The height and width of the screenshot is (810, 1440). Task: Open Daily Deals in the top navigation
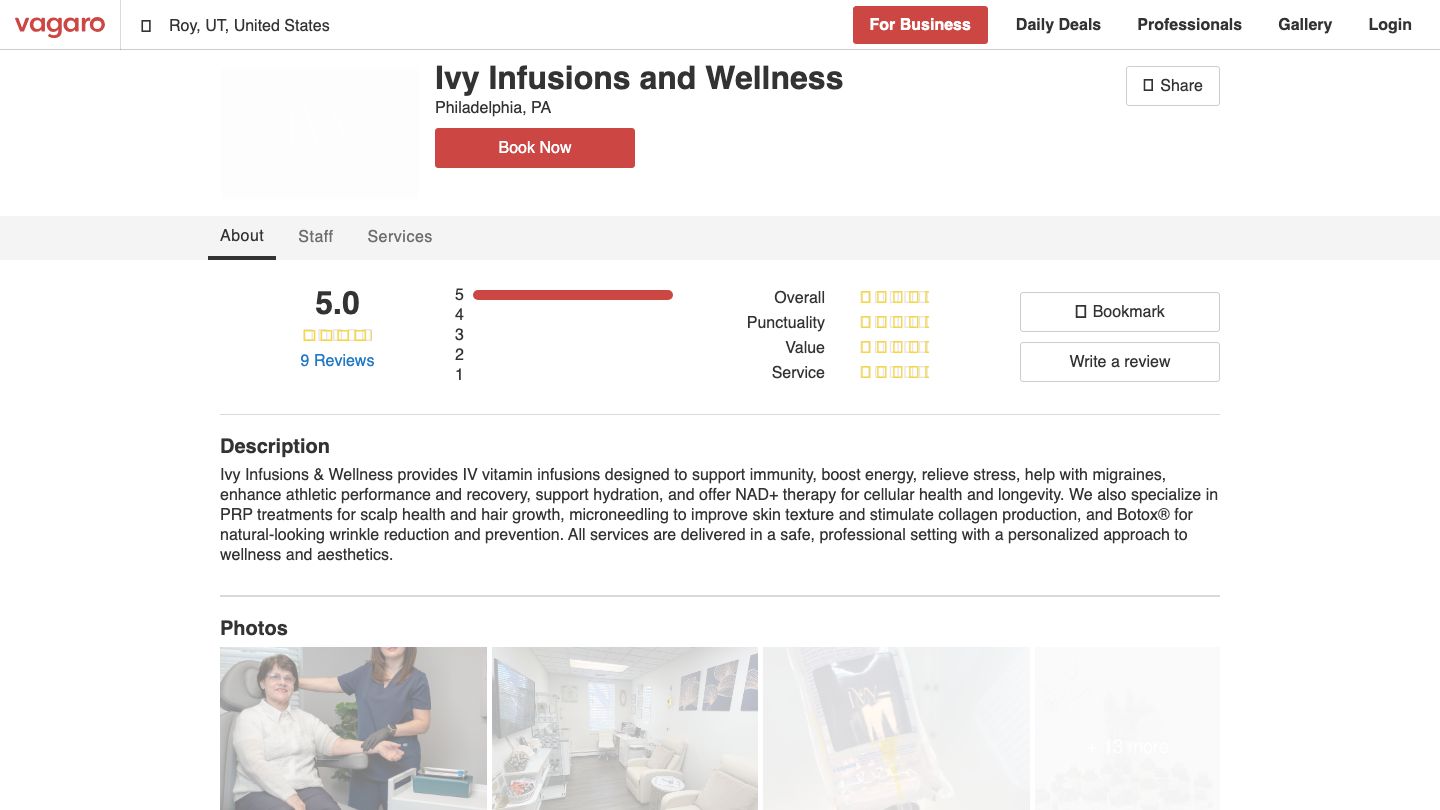[x=1058, y=24]
